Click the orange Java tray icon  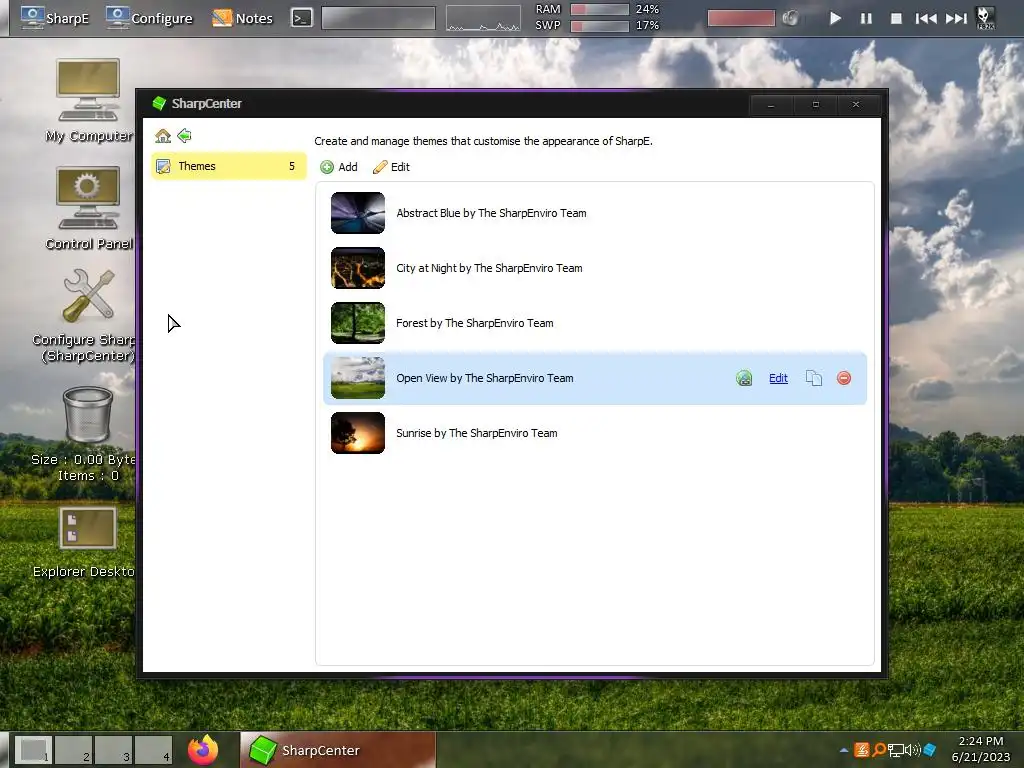point(861,750)
